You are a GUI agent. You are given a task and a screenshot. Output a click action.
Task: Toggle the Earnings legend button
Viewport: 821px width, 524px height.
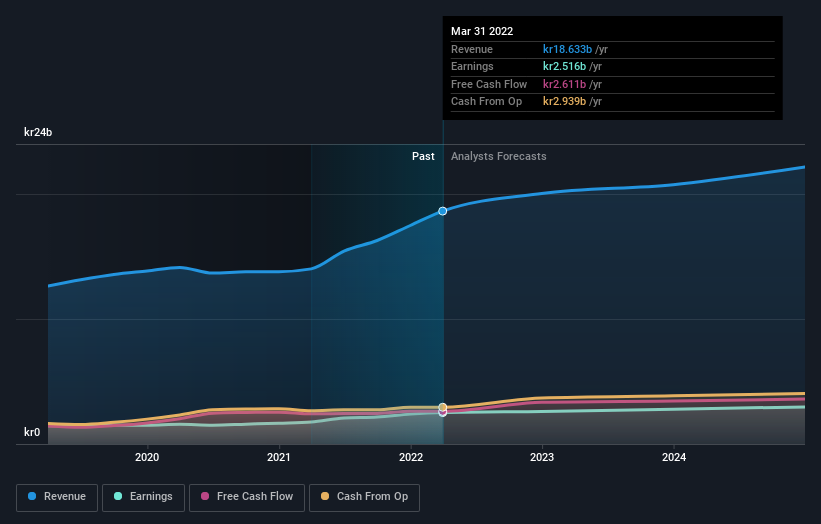[143, 497]
